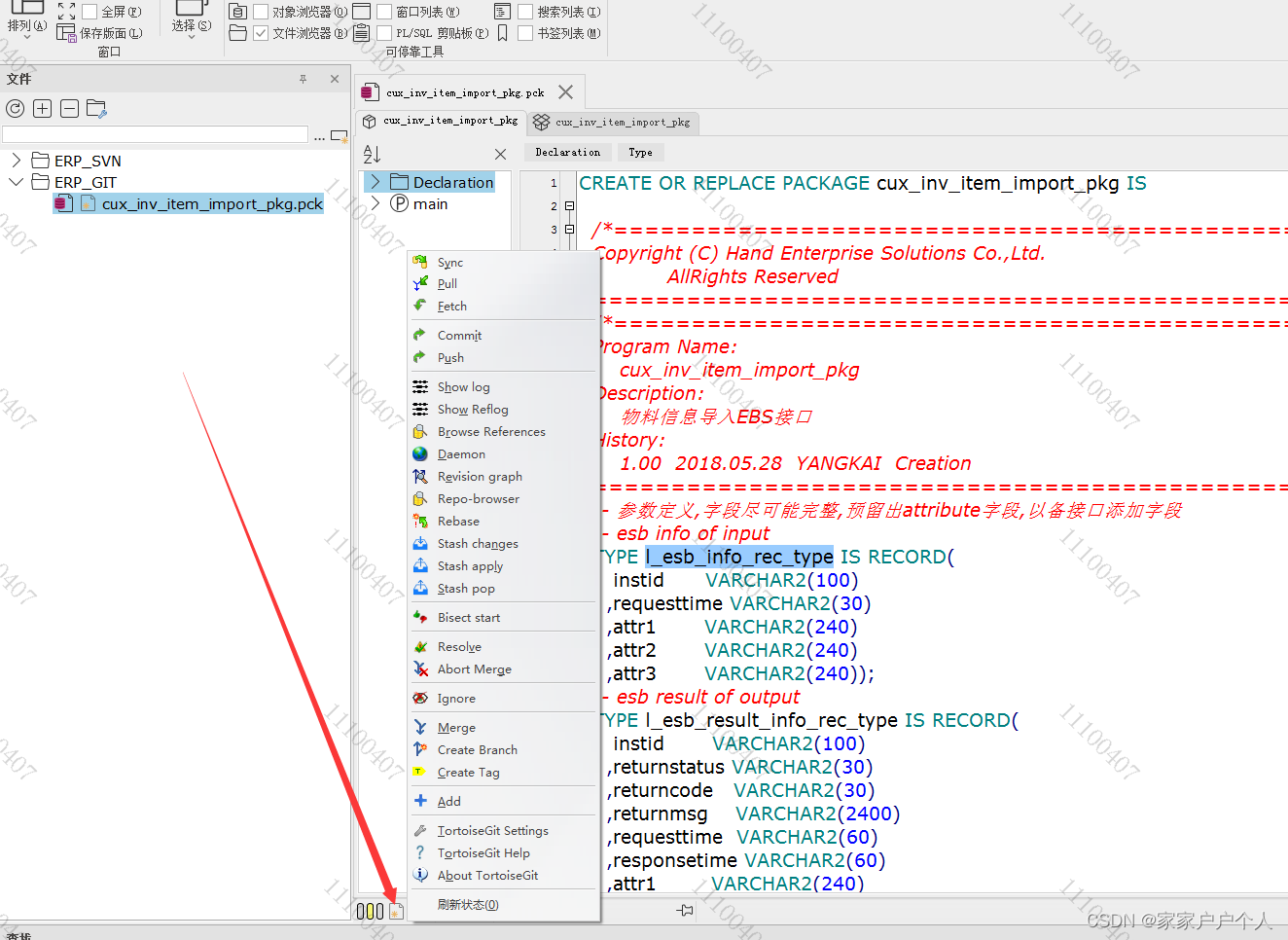Click the A-Z sort icon in code navigator
The image size is (1288, 940).
[372, 153]
